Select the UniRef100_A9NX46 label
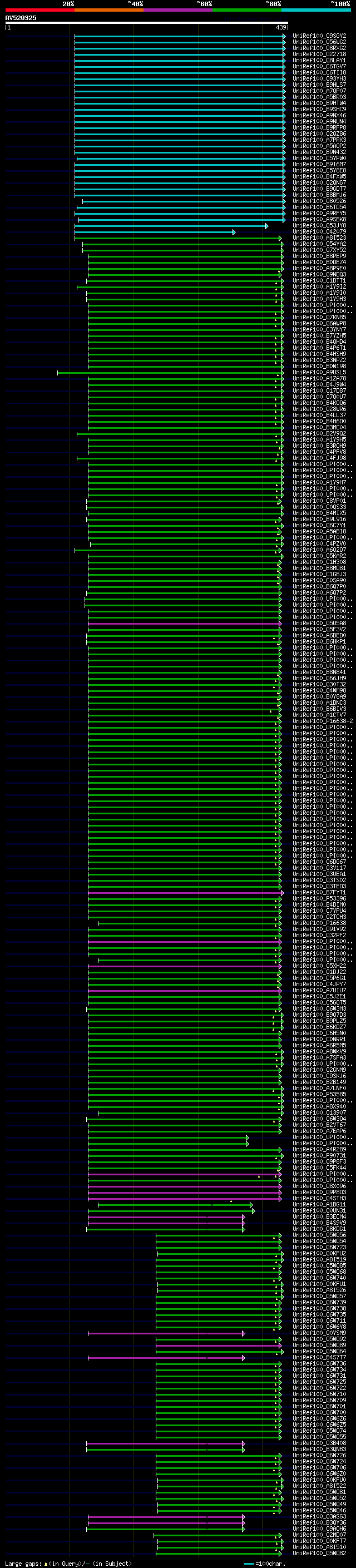The image size is (356, 1568). tap(319, 116)
